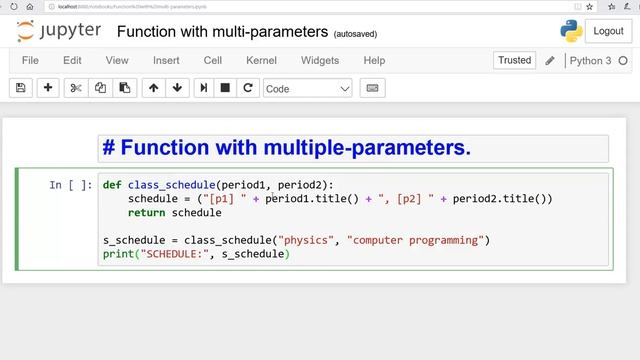Click the return schedule line

pos(175,213)
